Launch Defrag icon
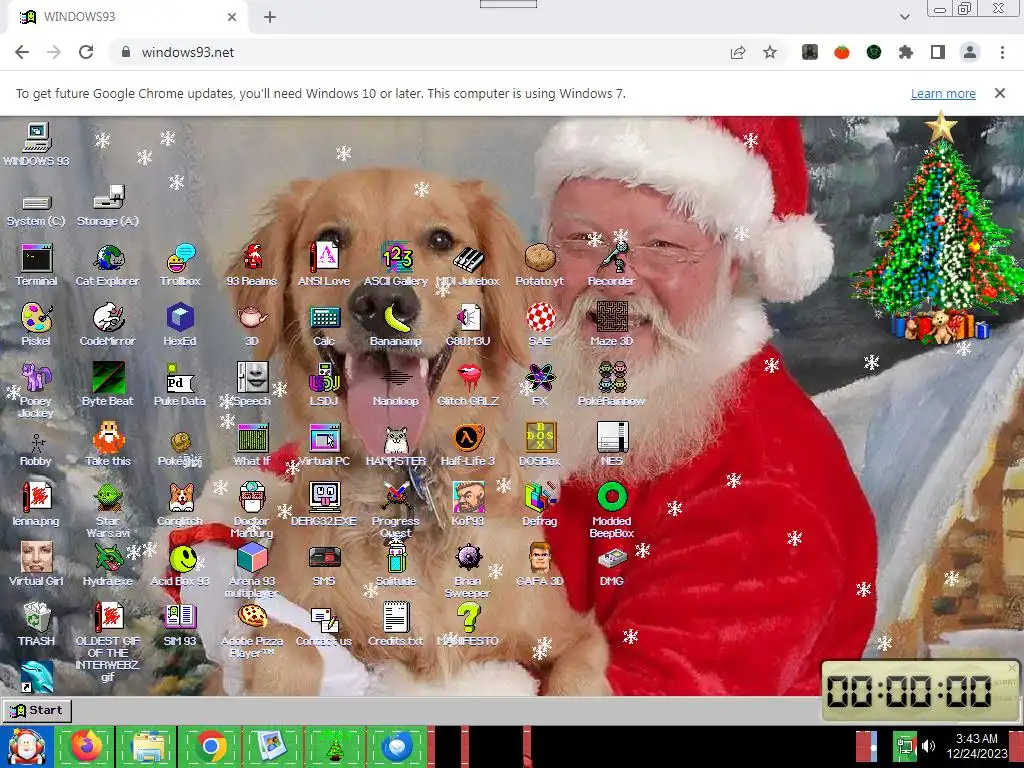Screen dimensions: 1024x768 click(x=540, y=504)
